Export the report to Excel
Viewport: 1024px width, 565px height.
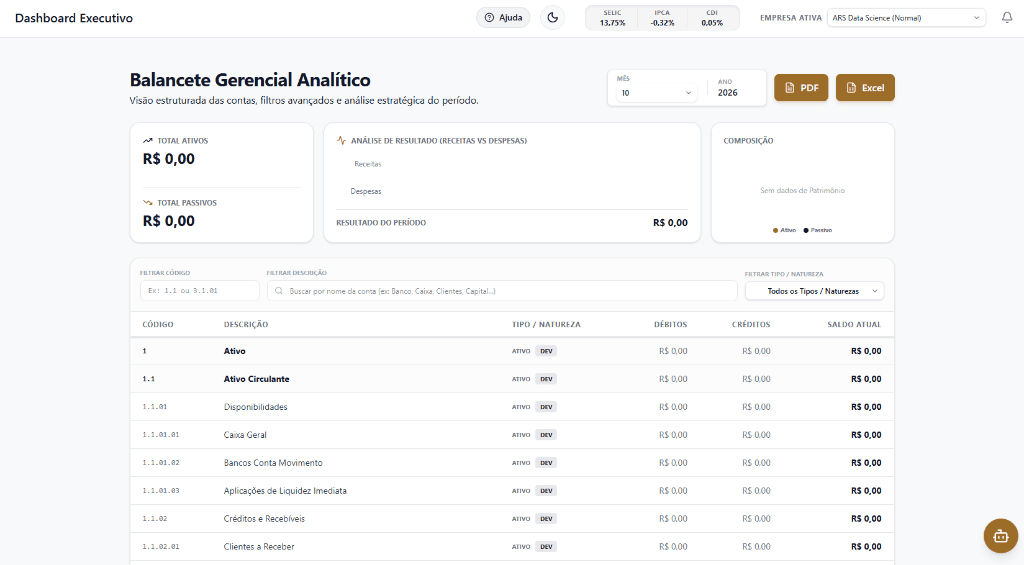coord(865,88)
